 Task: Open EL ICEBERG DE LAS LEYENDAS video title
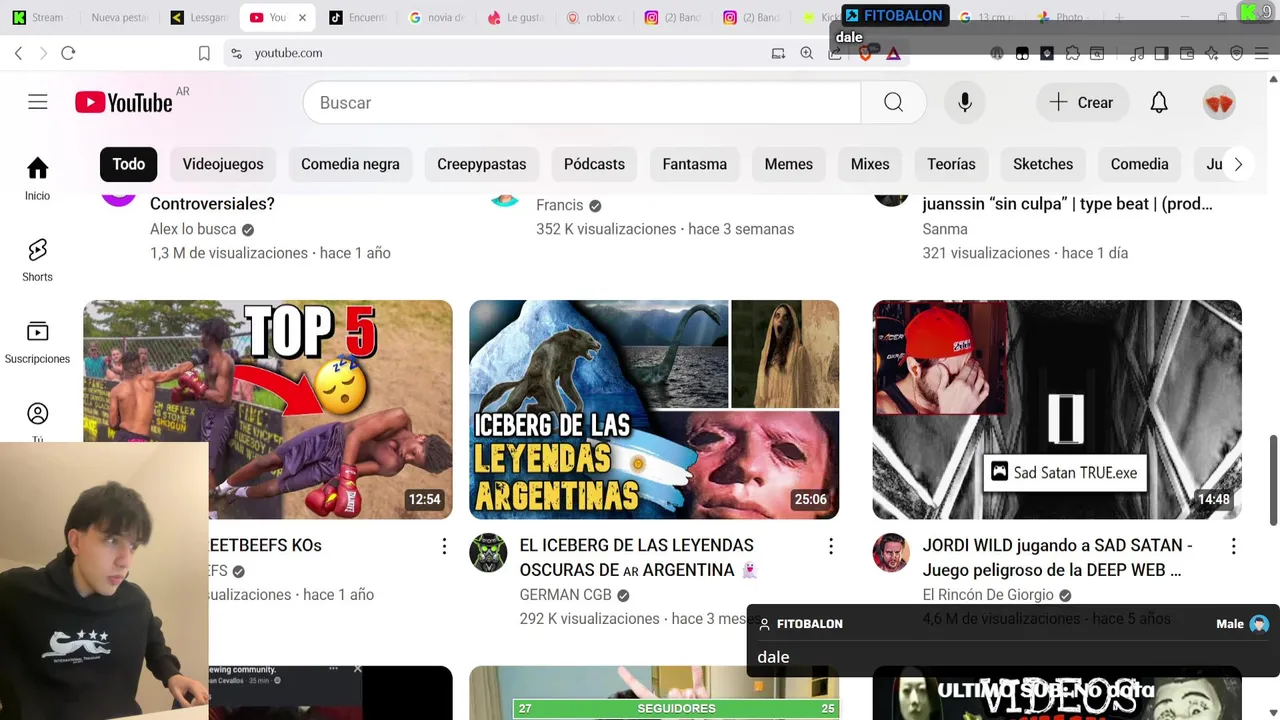[637, 557]
